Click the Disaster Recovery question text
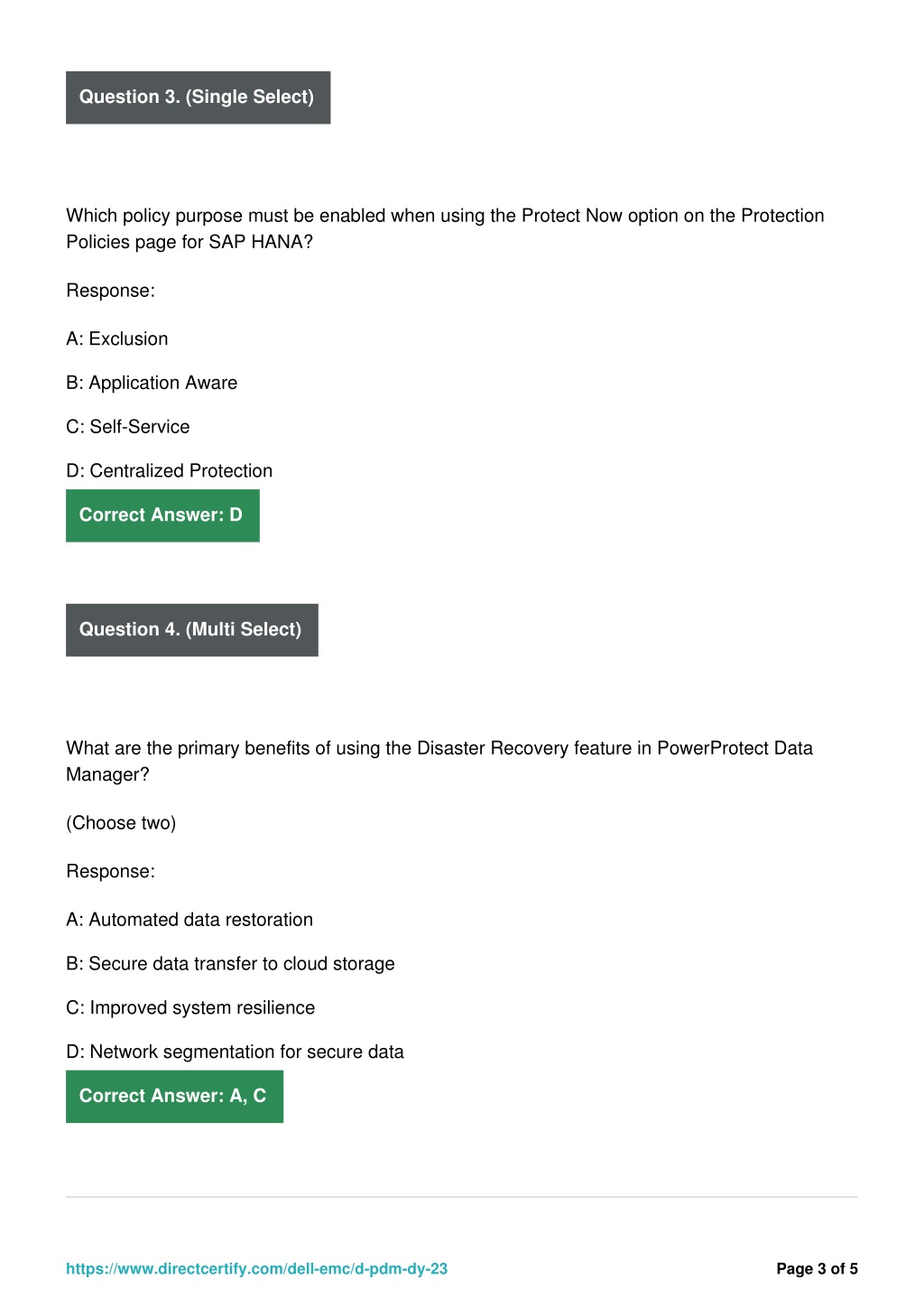This screenshot has width=924, height=1307. tap(439, 761)
